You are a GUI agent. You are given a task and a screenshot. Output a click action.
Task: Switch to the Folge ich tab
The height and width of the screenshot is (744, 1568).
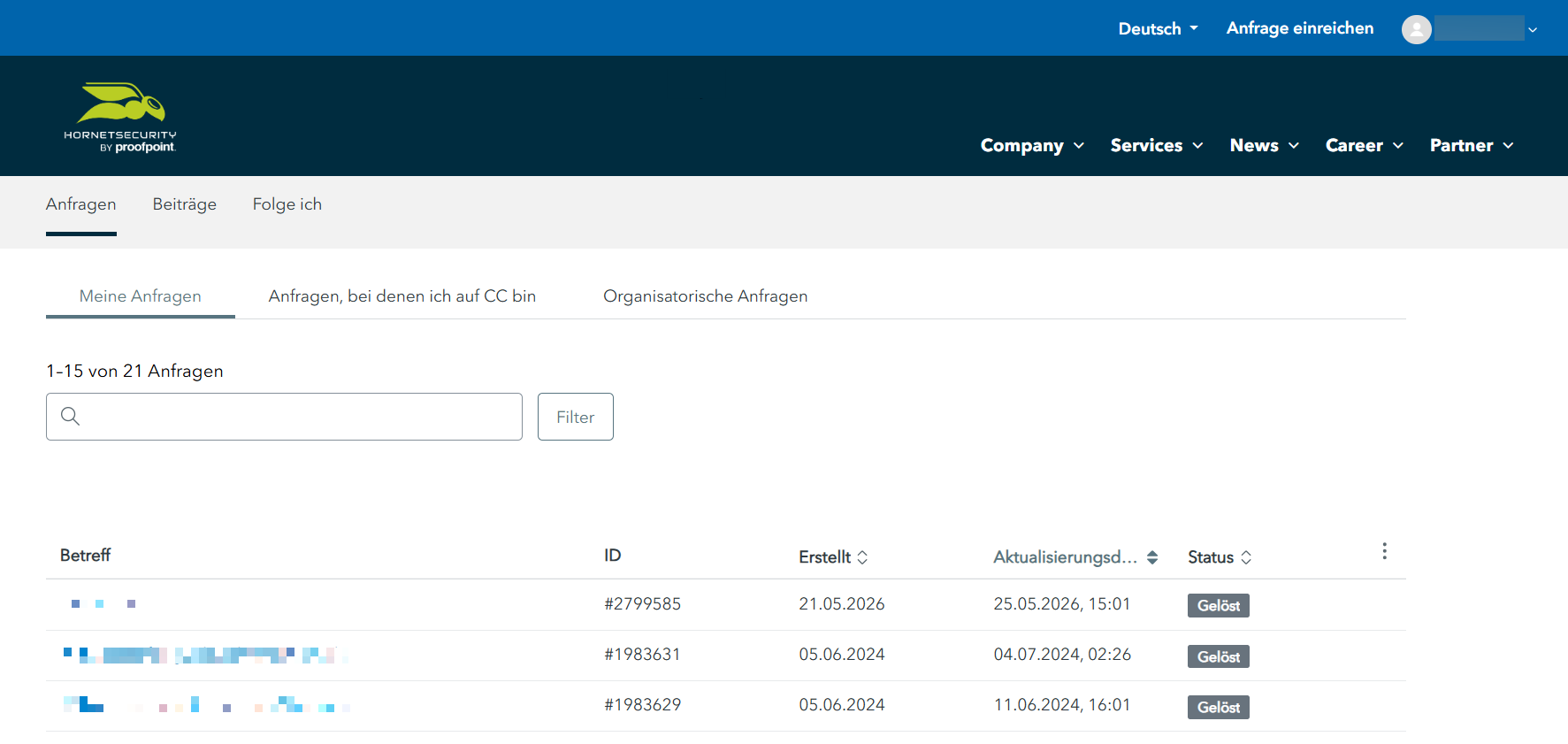coord(287,204)
